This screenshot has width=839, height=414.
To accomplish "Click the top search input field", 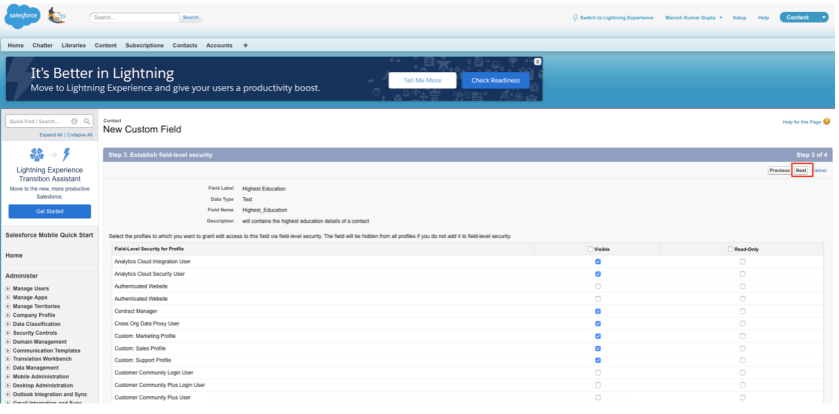I will coord(134,17).
